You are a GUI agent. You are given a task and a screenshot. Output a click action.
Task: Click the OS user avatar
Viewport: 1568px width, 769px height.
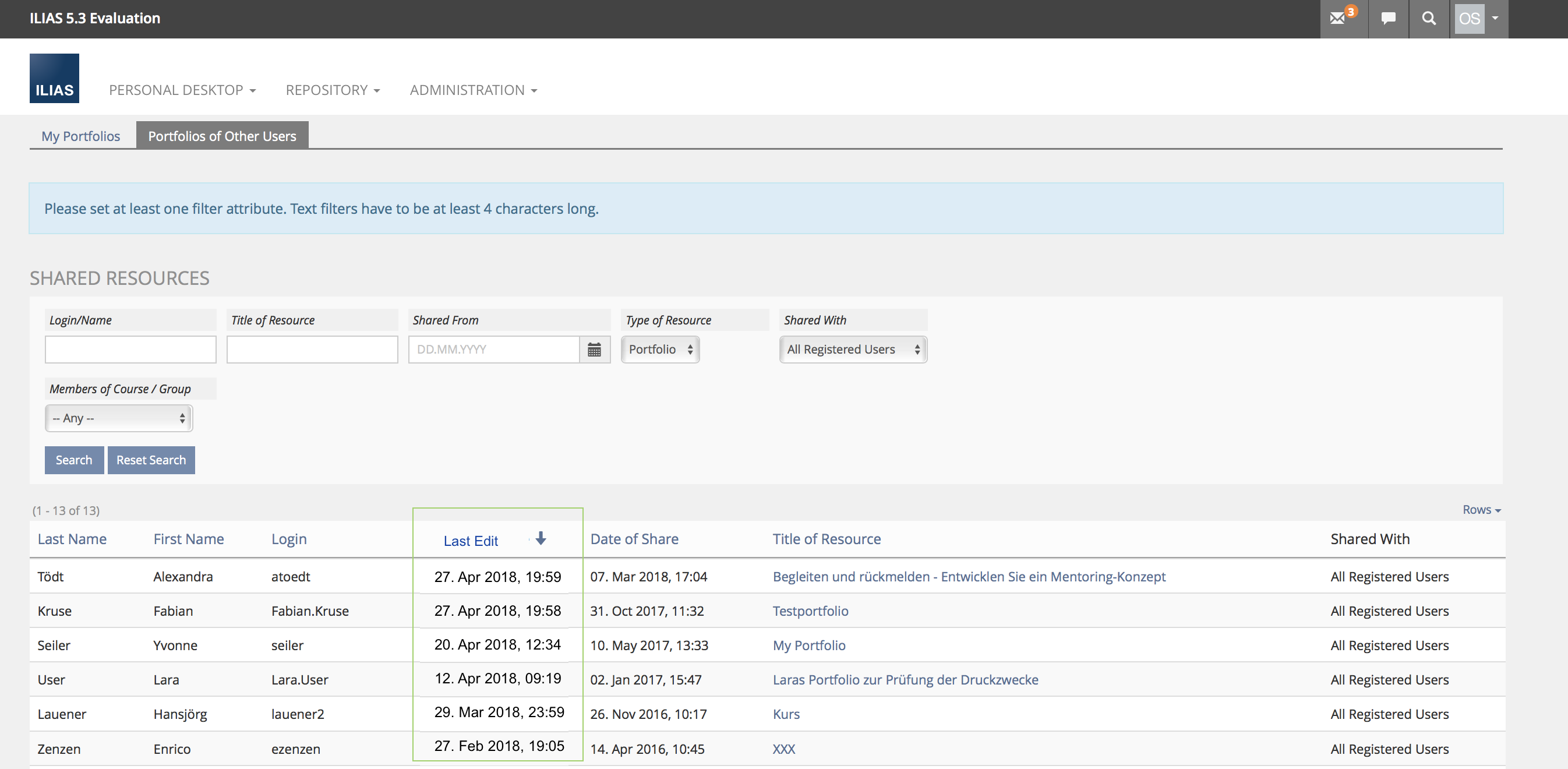(x=1469, y=19)
